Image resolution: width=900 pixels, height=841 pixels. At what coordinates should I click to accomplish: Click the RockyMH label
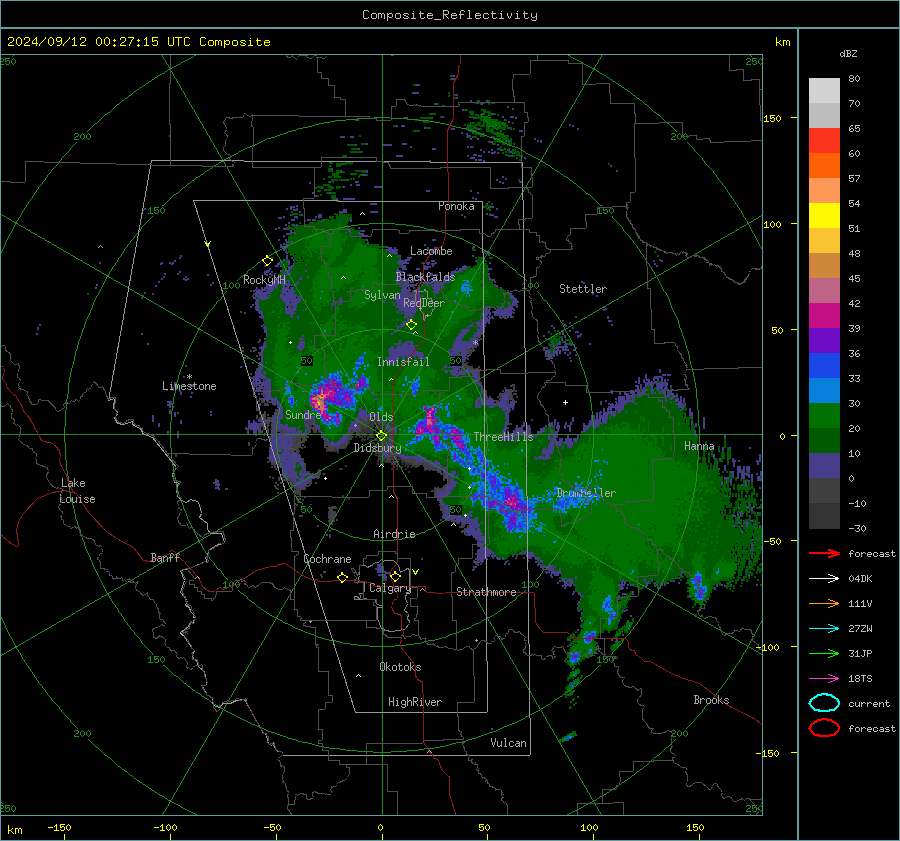pos(264,280)
